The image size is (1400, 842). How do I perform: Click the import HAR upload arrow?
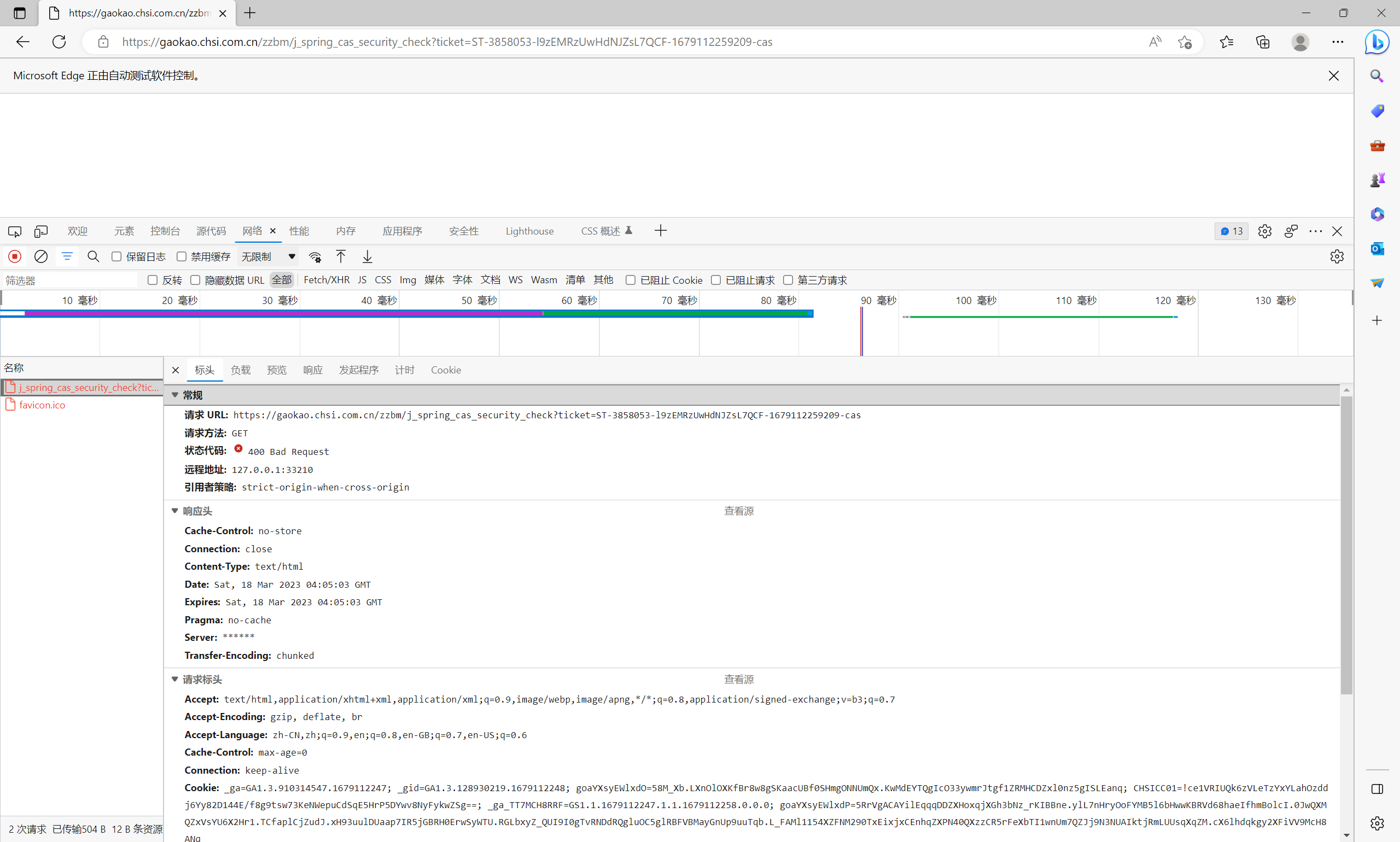click(x=341, y=256)
